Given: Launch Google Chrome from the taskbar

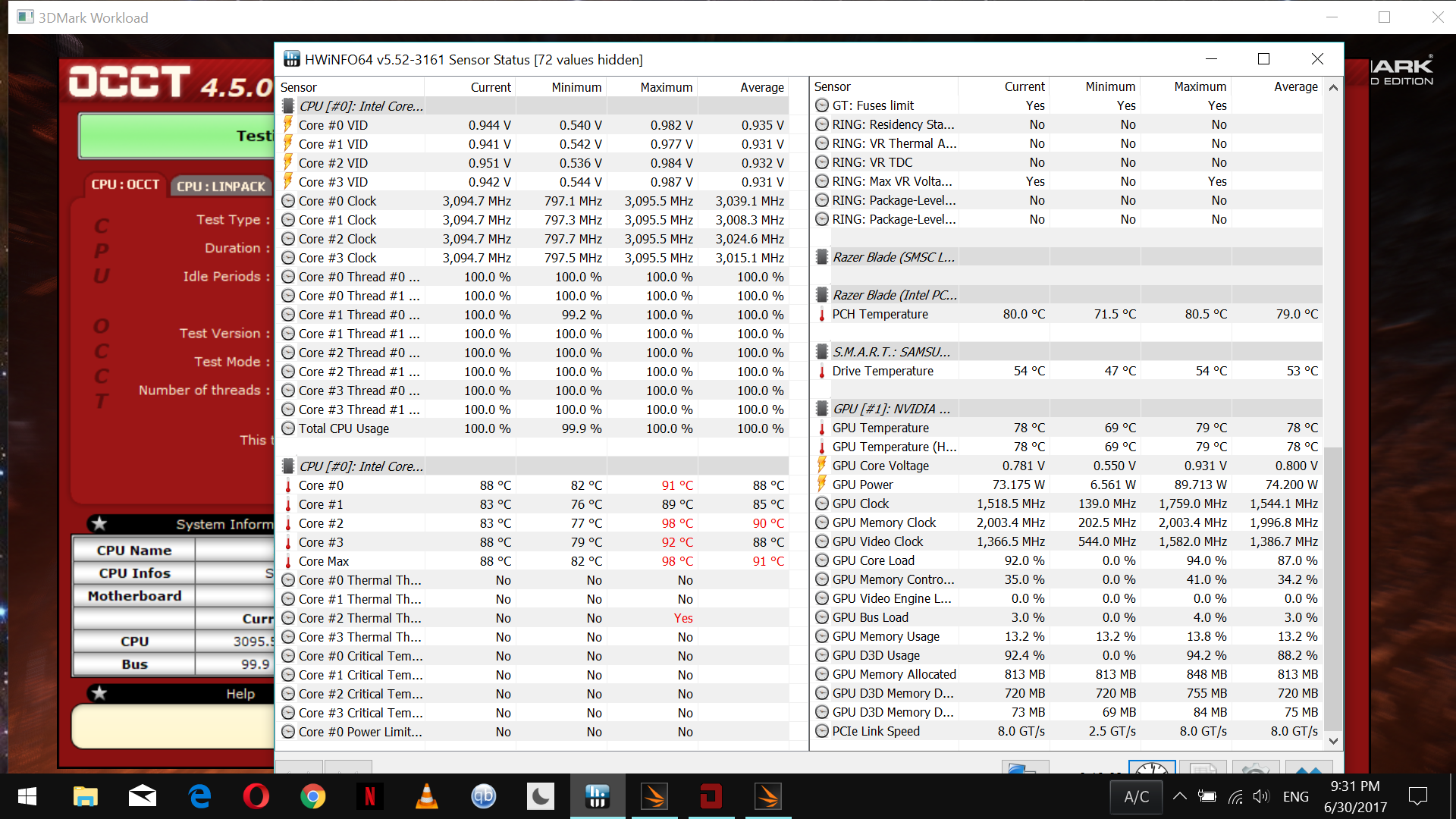Looking at the screenshot, I should pos(312,796).
